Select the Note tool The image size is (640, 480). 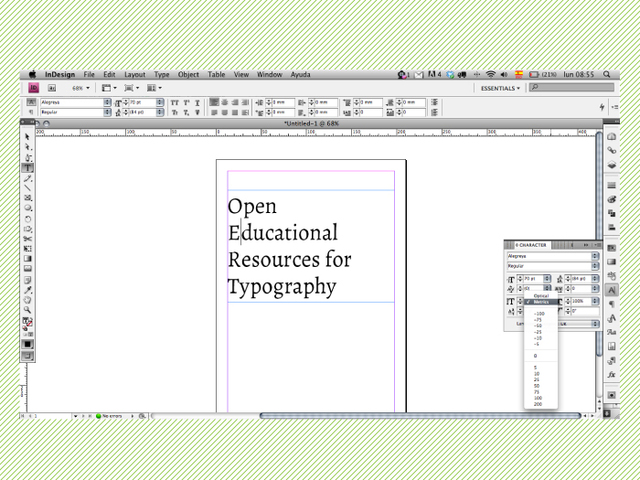click(27, 280)
